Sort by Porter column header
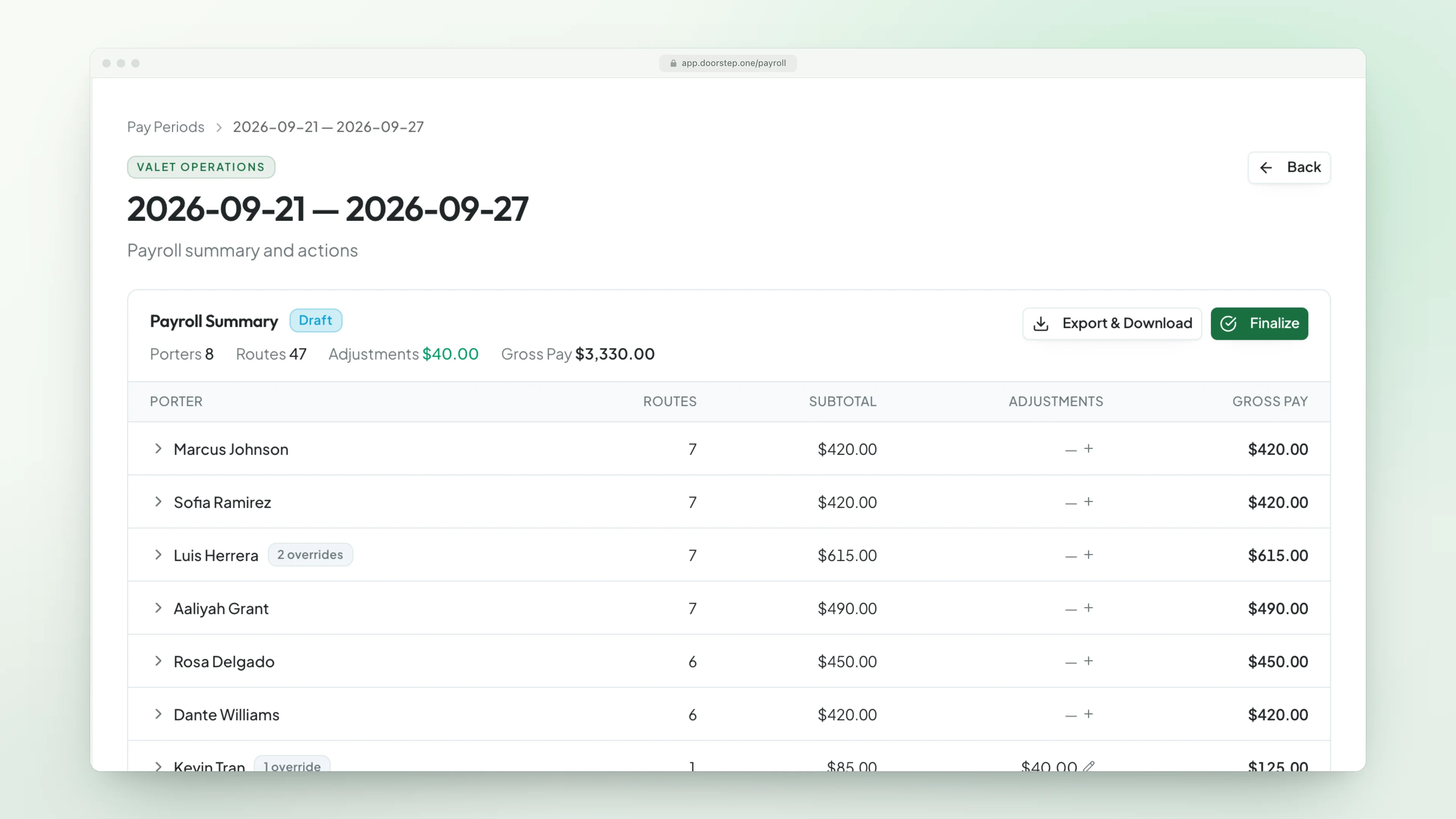1456x819 pixels. coord(176,401)
